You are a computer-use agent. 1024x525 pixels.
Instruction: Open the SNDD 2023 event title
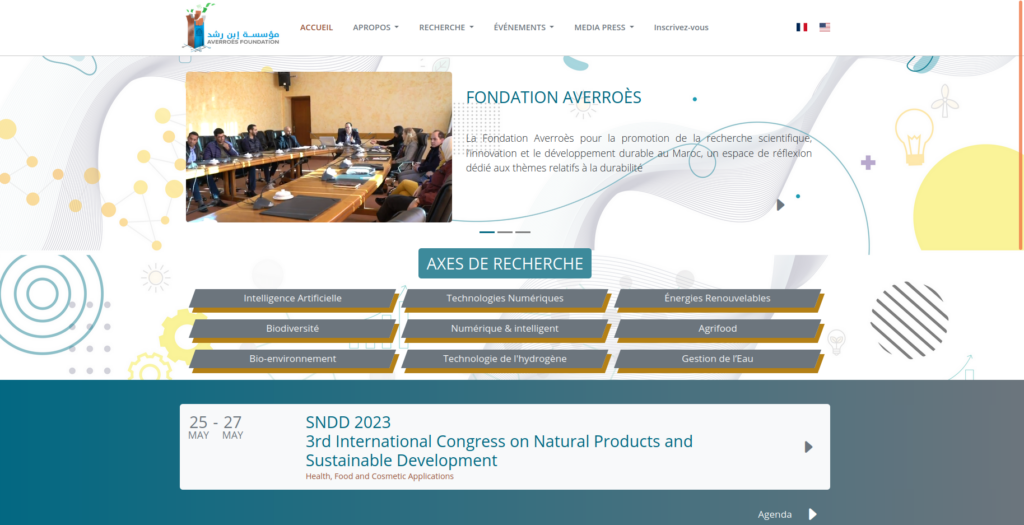pyautogui.click(x=348, y=422)
